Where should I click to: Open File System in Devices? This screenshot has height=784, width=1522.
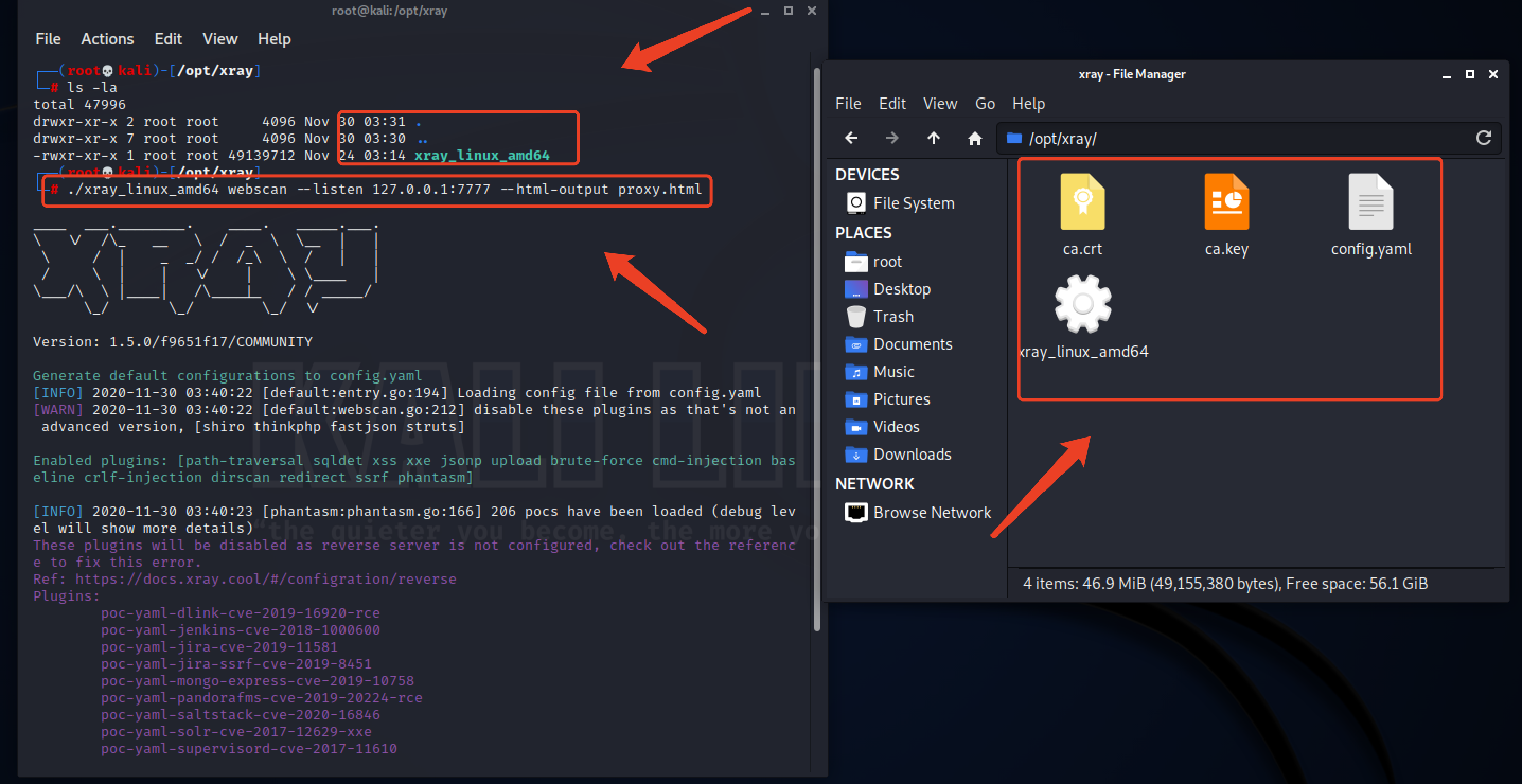(913, 203)
